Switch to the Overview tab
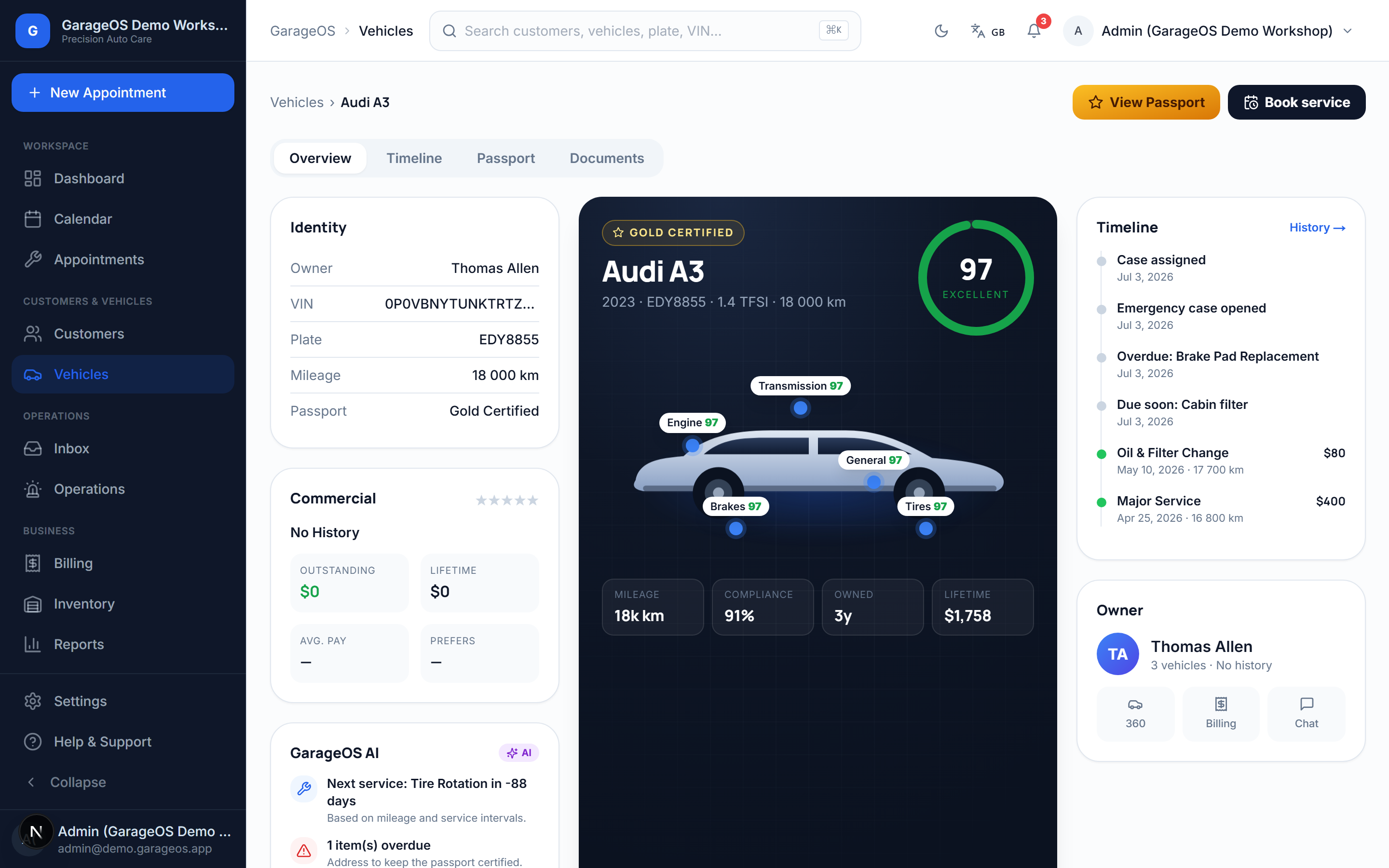 pos(320,159)
